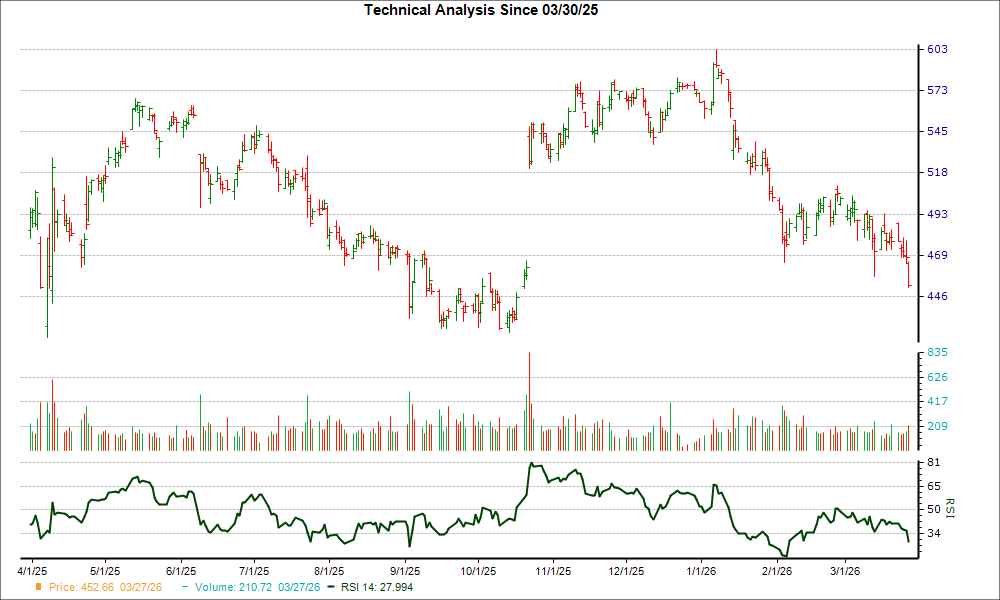1000x600 pixels.
Task: Select the Technical Analysis Since 03/30/25 title
Action: click(x=481, y=10)
